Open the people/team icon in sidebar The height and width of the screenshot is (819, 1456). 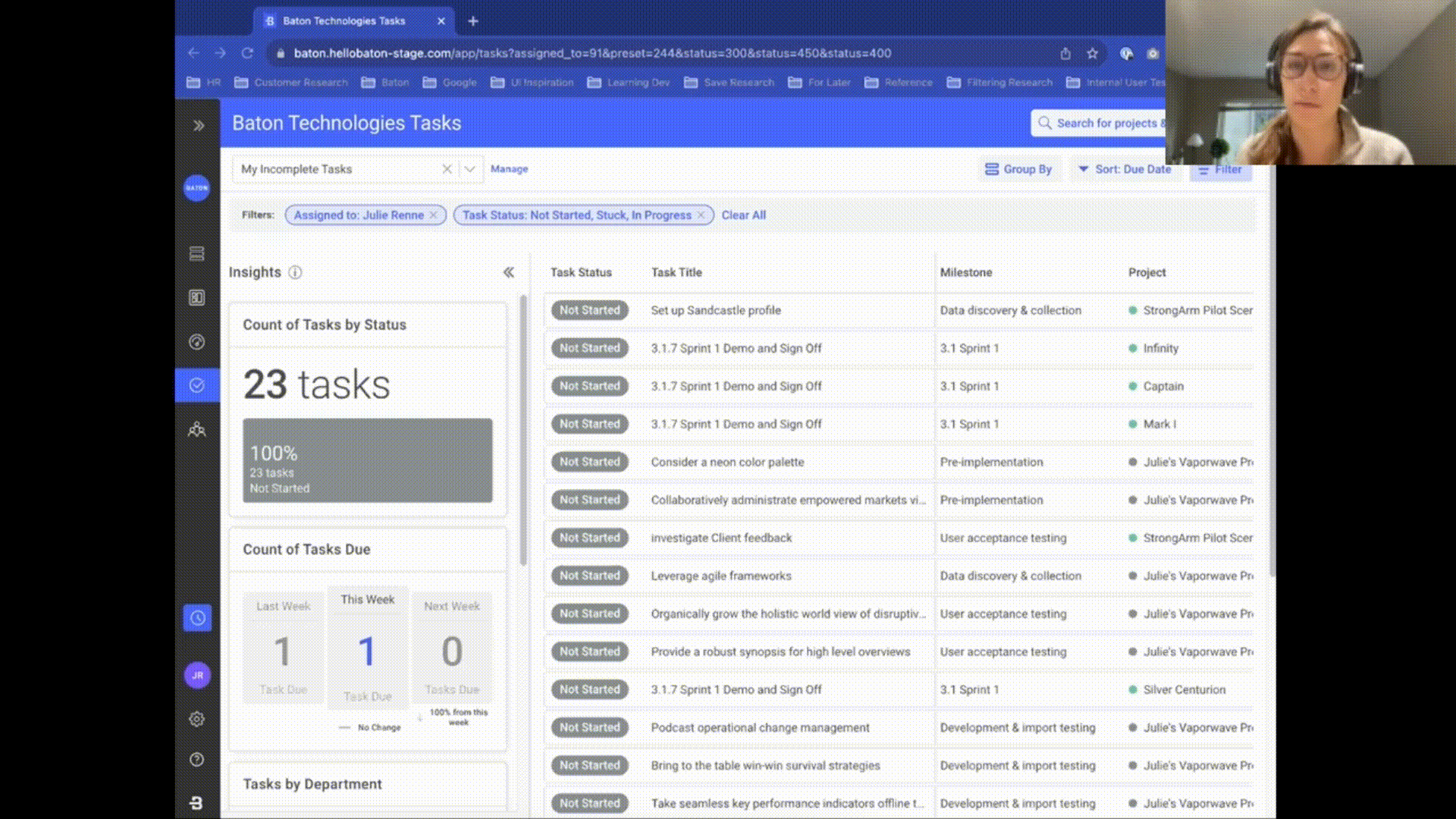click(197, 430)
